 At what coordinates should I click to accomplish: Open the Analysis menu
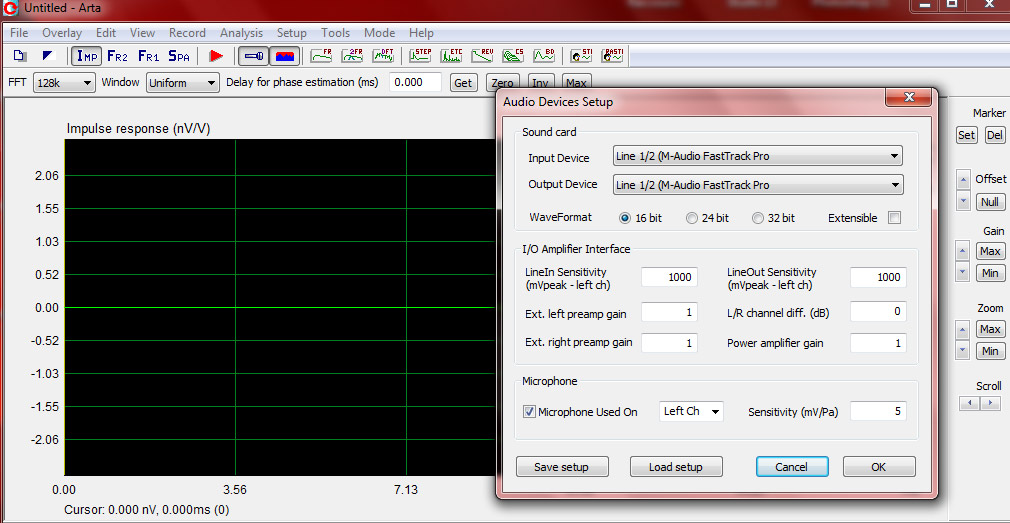coord(242,33)
